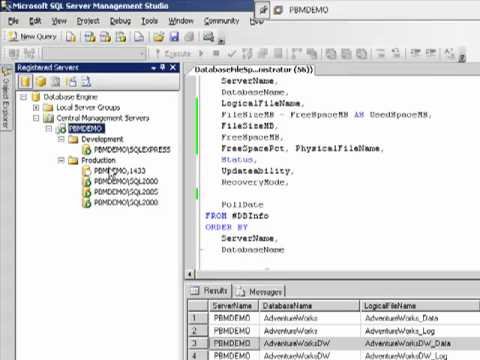The height and width of the screenshot is (360, 480).
Task: Click the Activity Monitor toolbar icon
Action: (x=209, y=37)
